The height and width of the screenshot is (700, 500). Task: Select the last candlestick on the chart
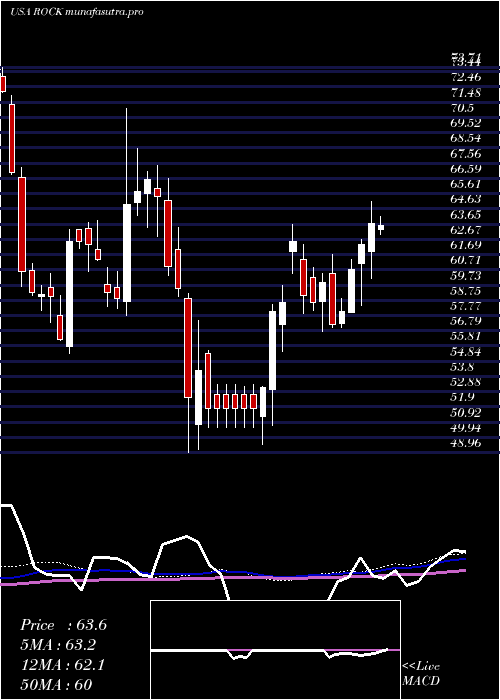click(x=381, y=227)
